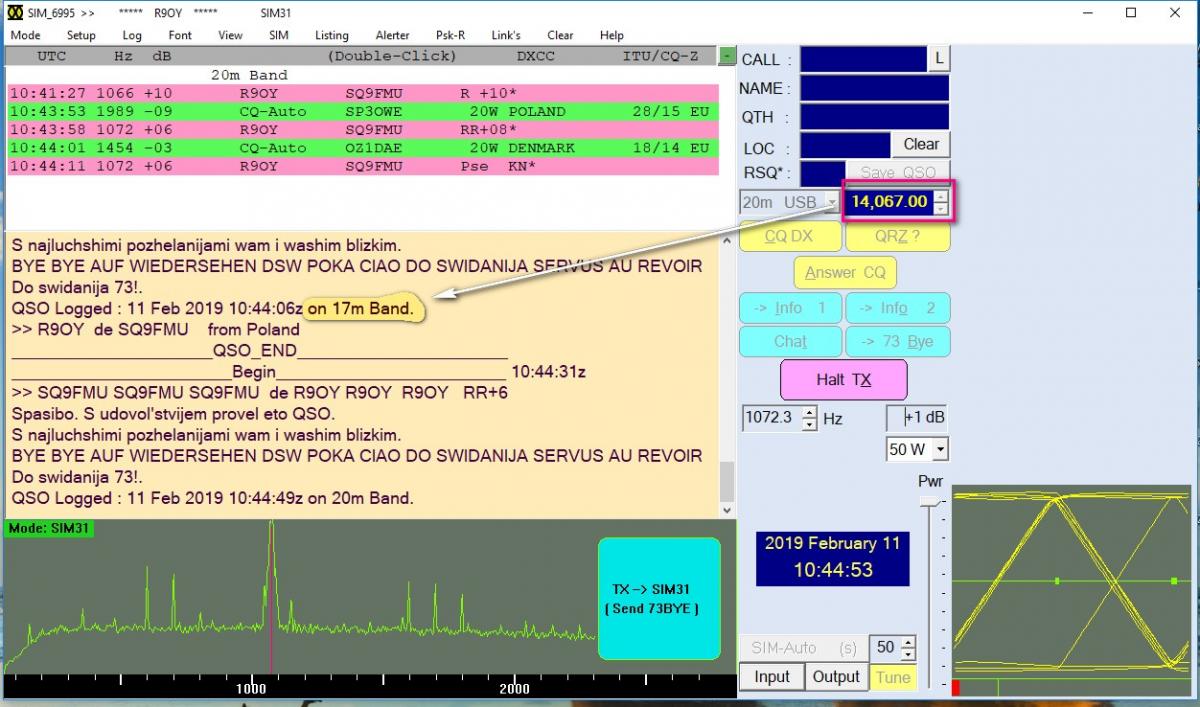Click the SIM app icon in title bar

pyautogui.click(x=14, y=12)
